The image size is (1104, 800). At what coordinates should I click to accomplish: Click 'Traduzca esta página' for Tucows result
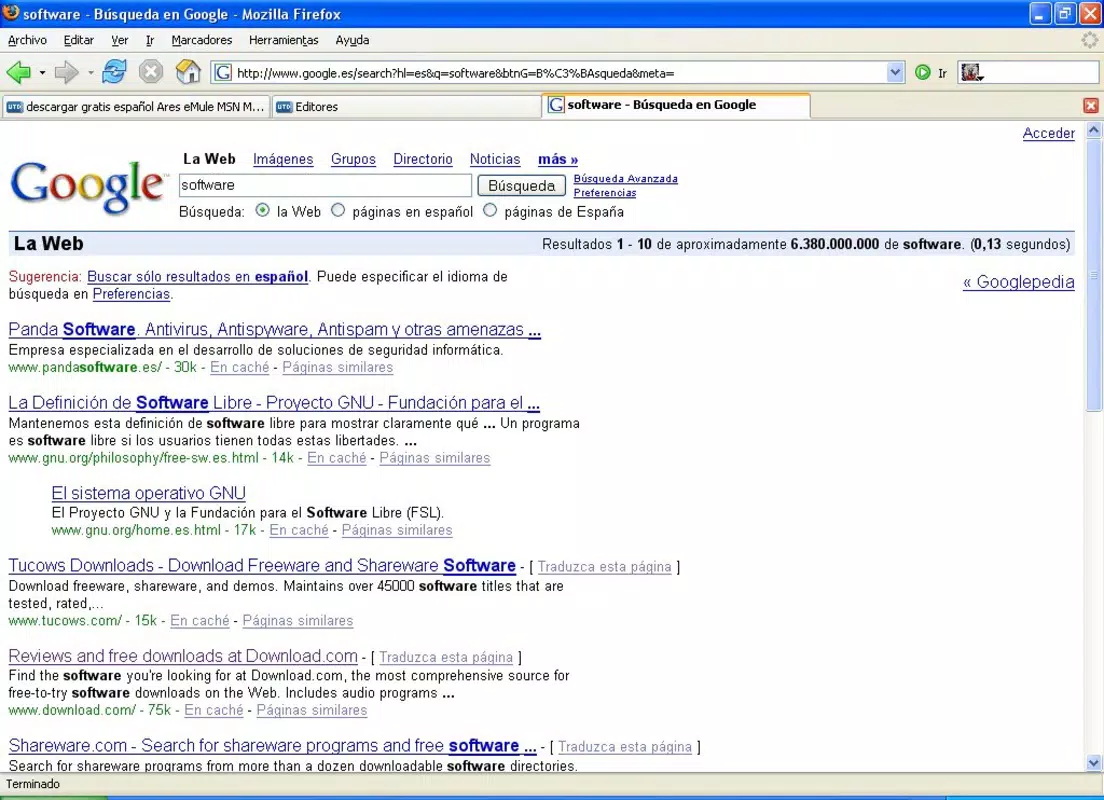(604, 567)
